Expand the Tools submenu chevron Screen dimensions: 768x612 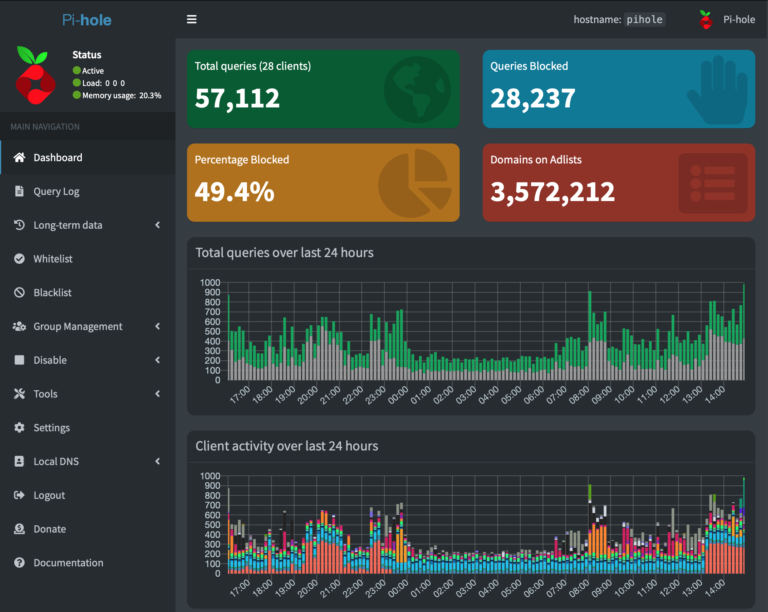pyautogui.click(x=158, y=394)
